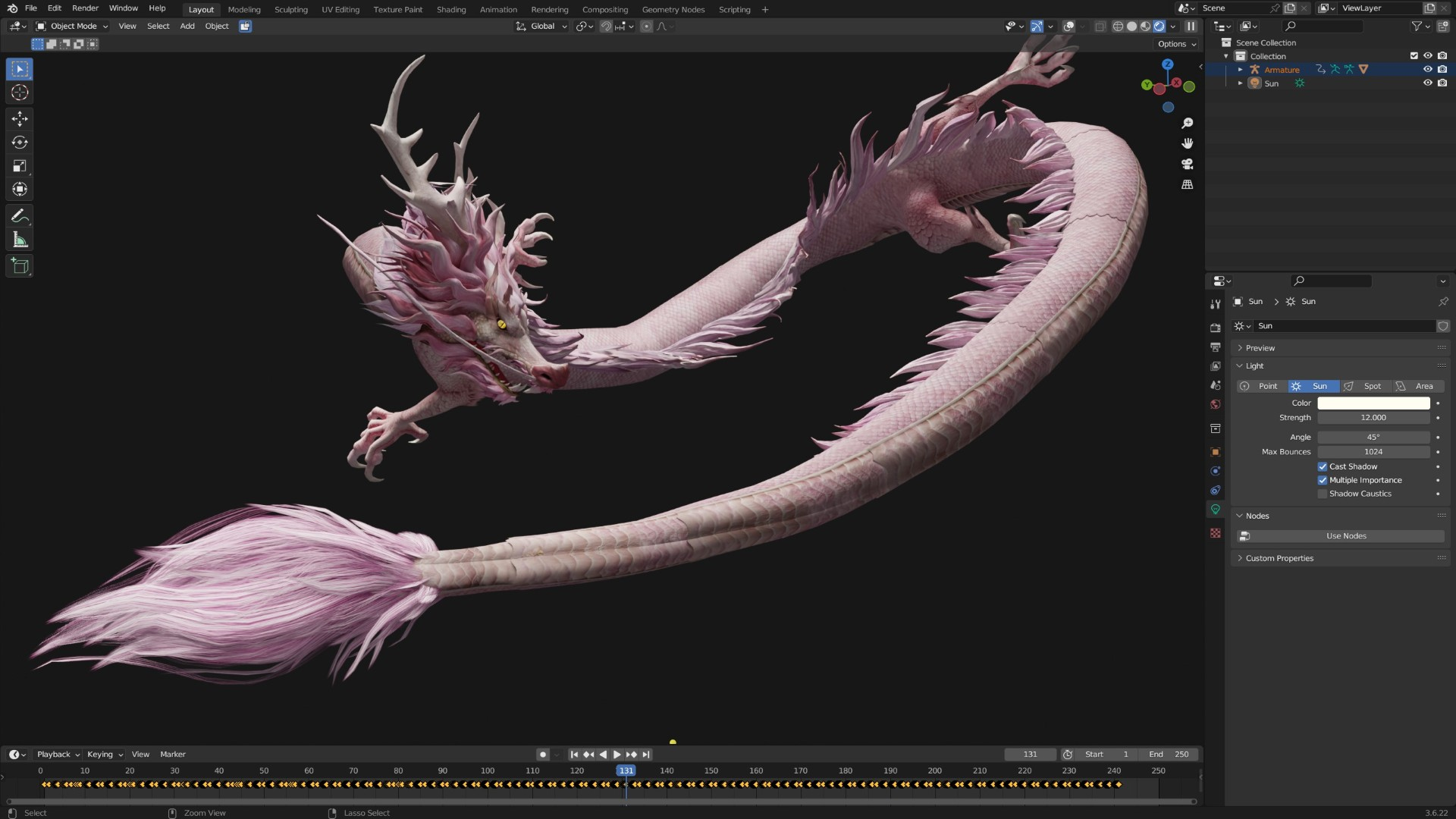Select the Transform tool
Viewport: 1456px width, 819px height.
[20, 190]
